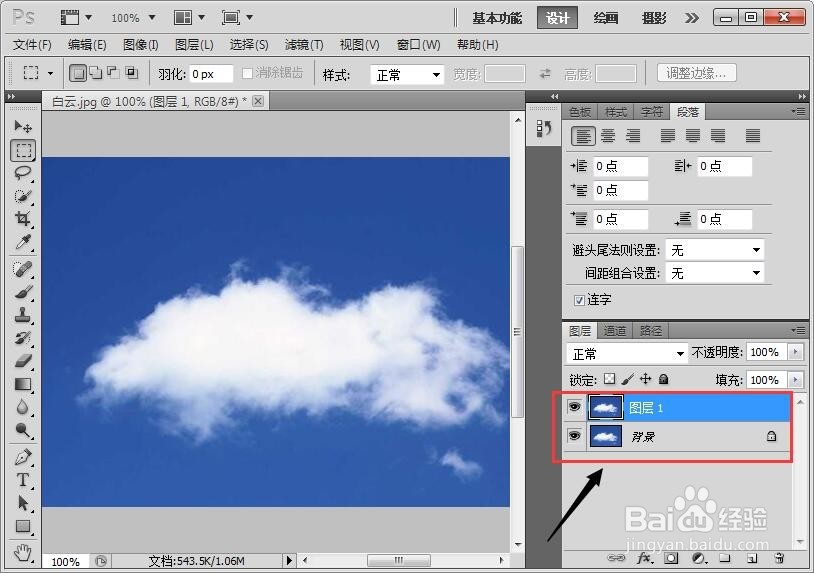The width and height of the screenshot is (814, 573).
Task: Select the Eraser tool
Action: tap(23, 361)
